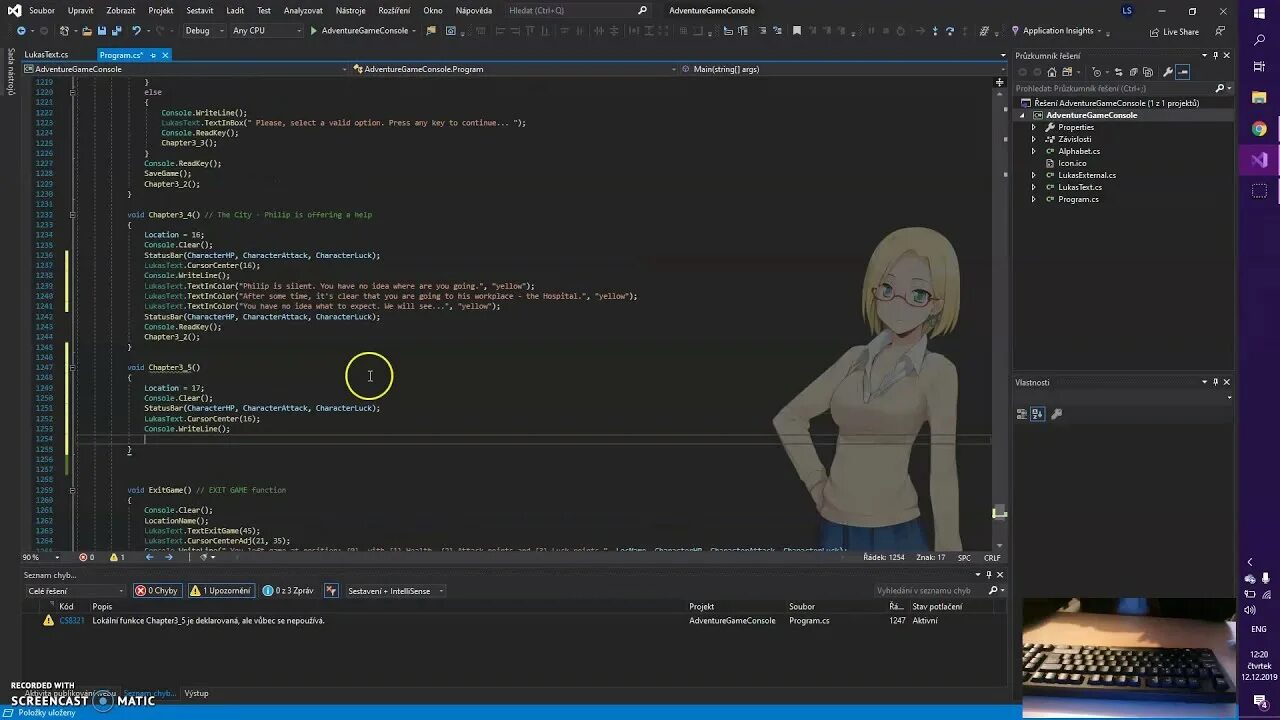
Task: Navigate backward with the toolbar arrow
Action: click(x=21, y=31)
